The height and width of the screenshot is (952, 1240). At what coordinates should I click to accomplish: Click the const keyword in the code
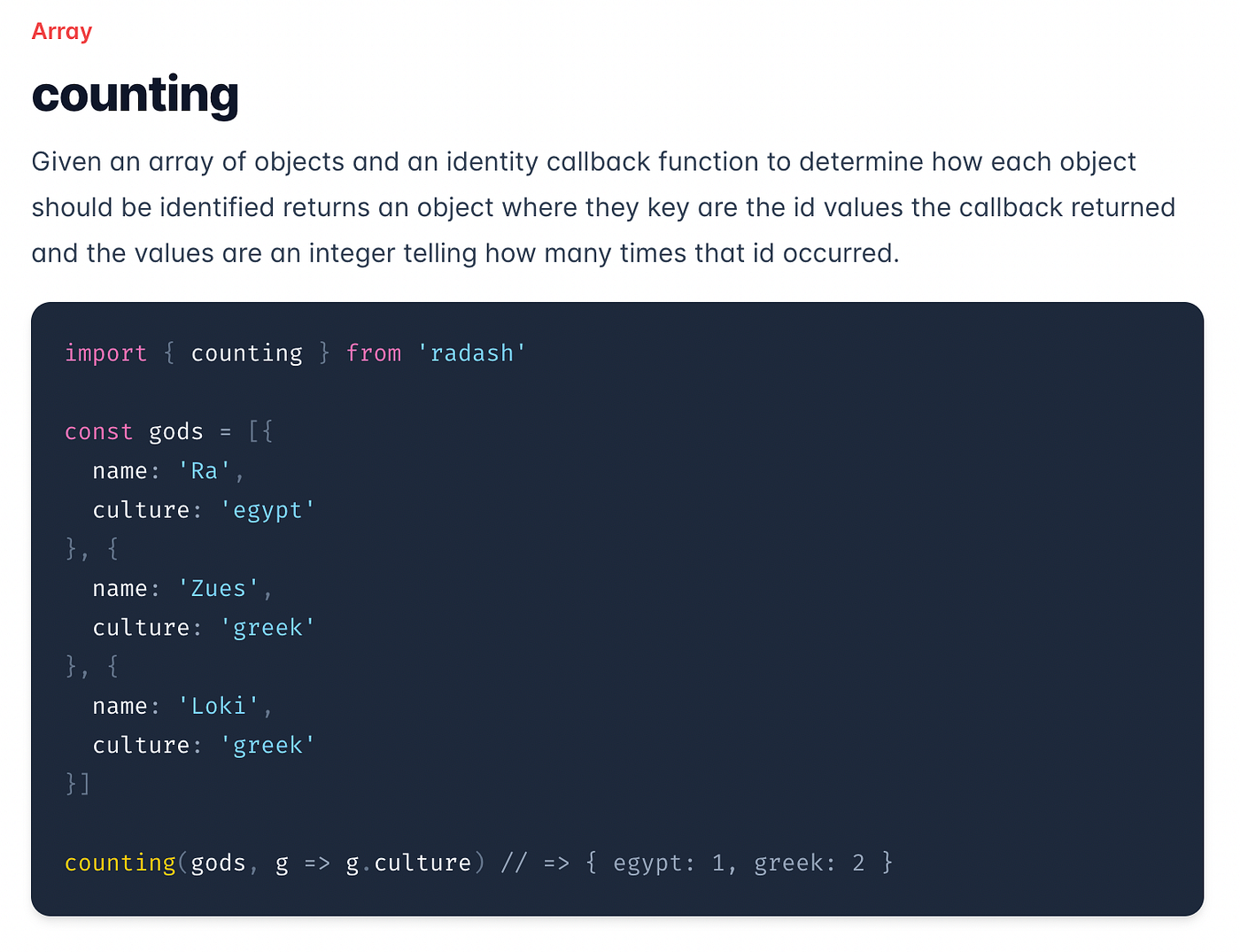pyautogui.click(x=98, y=432)
